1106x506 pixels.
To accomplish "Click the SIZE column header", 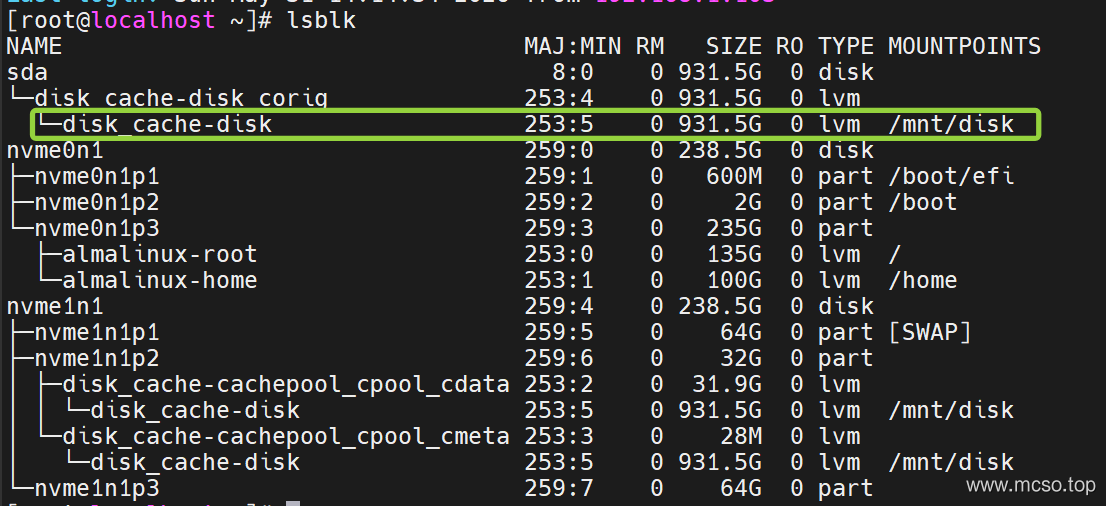I will pos(734,47).
